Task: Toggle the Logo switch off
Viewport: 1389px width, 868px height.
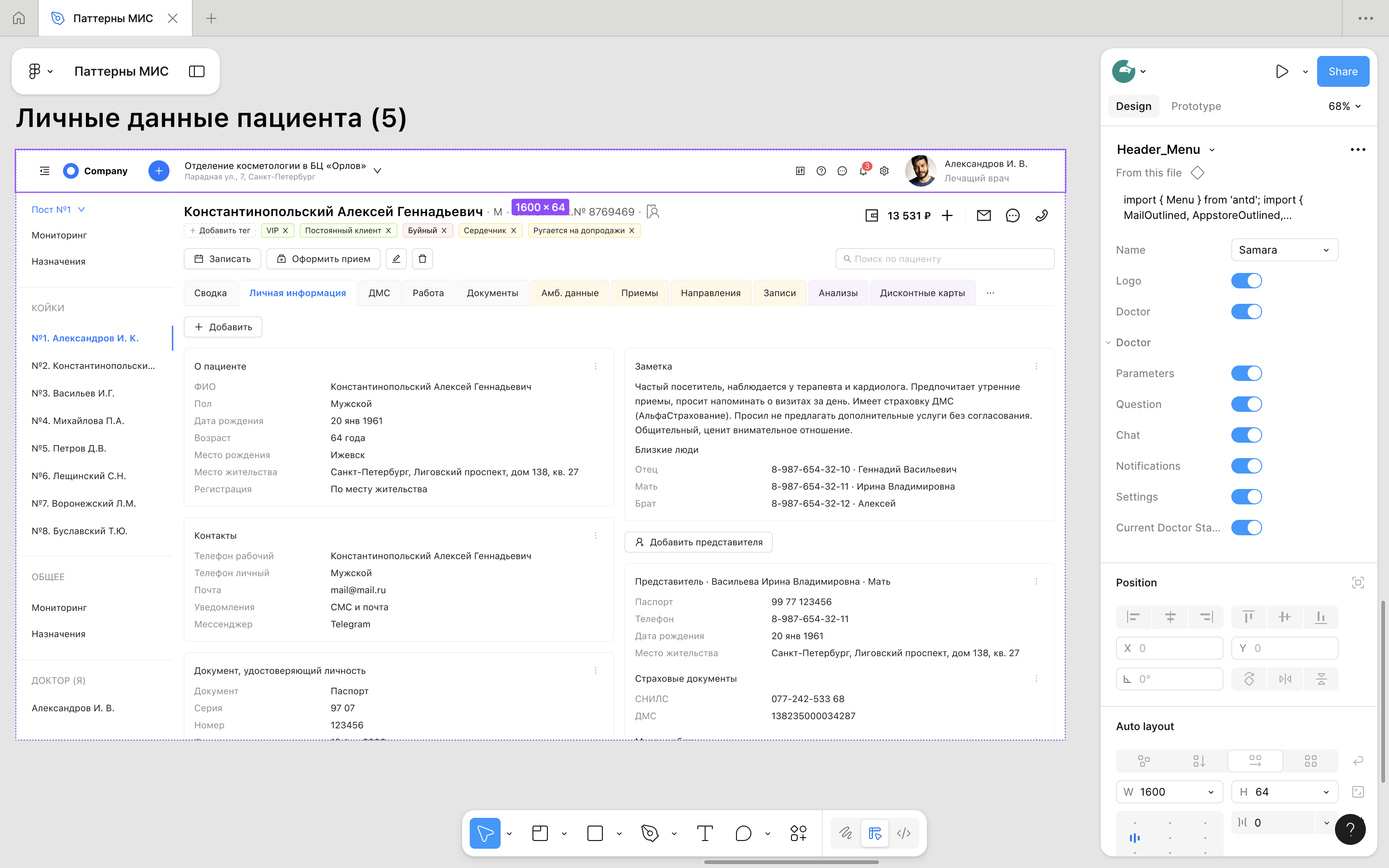Action: [1246, 281]
